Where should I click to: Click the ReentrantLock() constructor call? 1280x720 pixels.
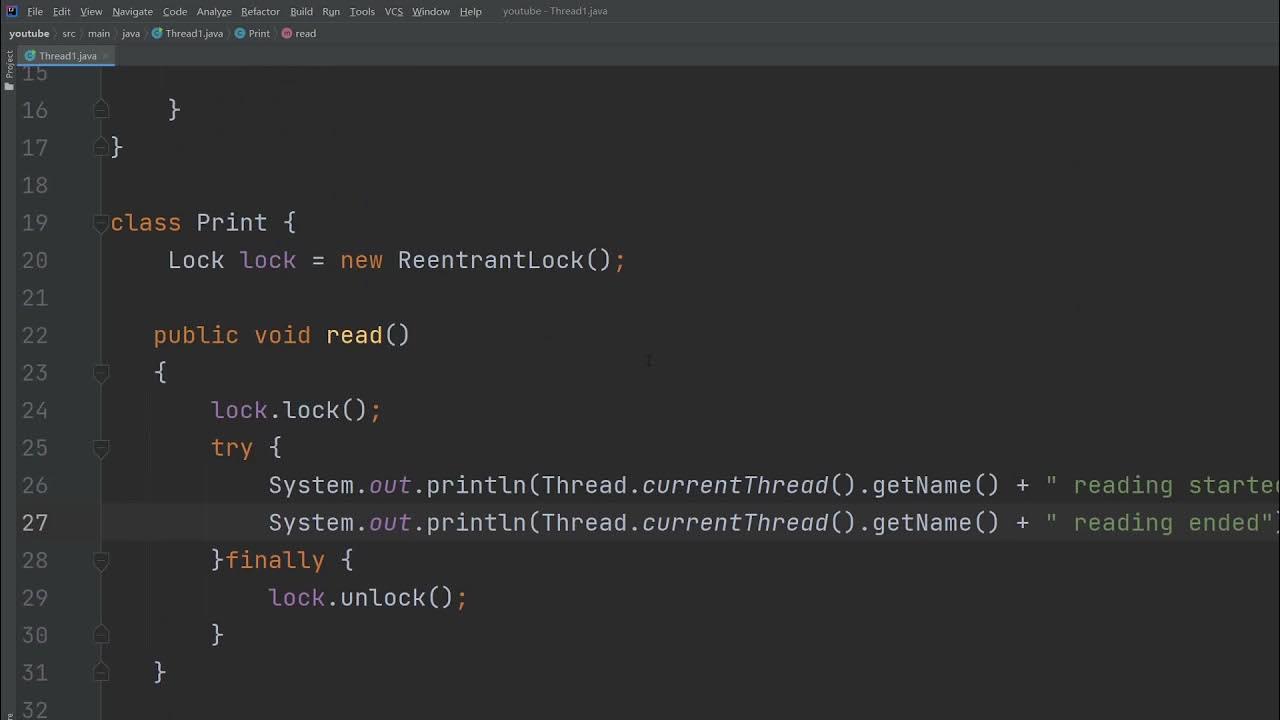coord(504,260)
